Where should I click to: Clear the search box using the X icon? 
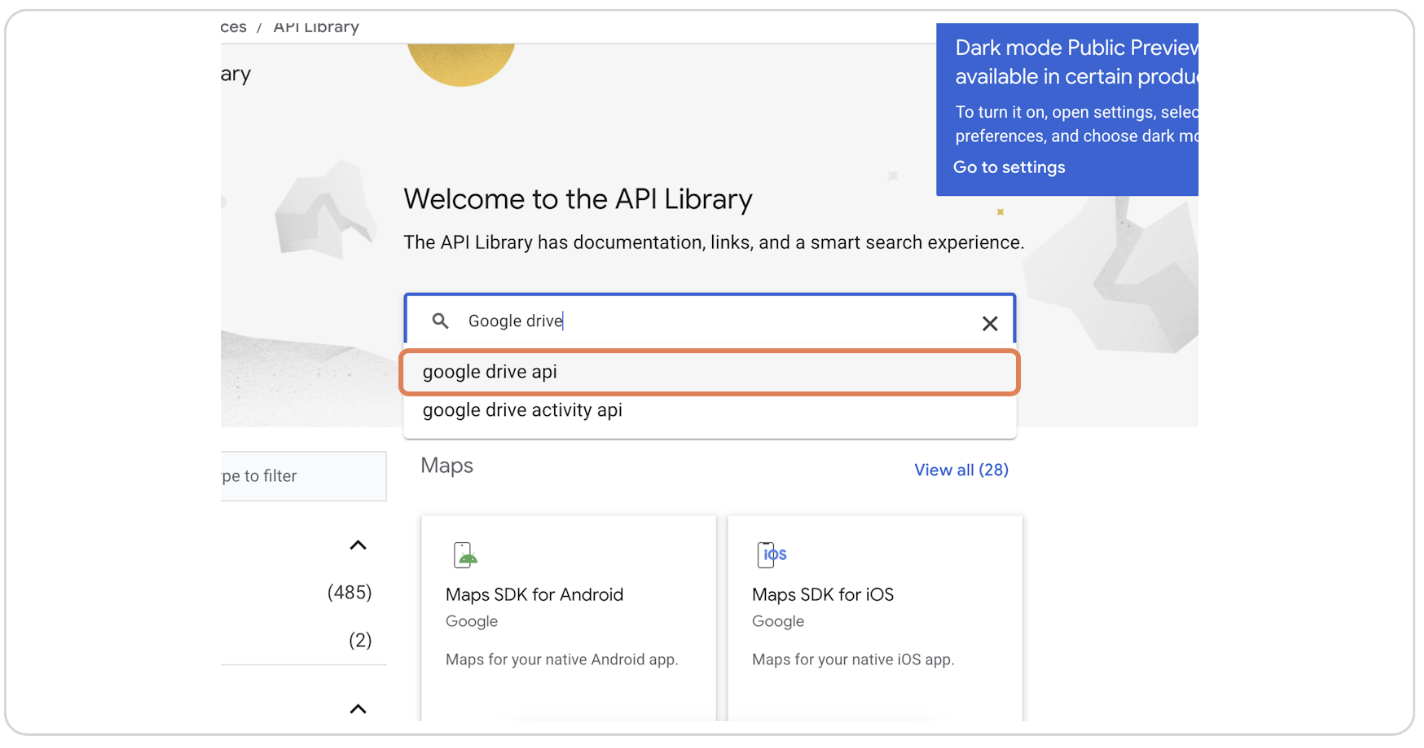click(989, 323)
